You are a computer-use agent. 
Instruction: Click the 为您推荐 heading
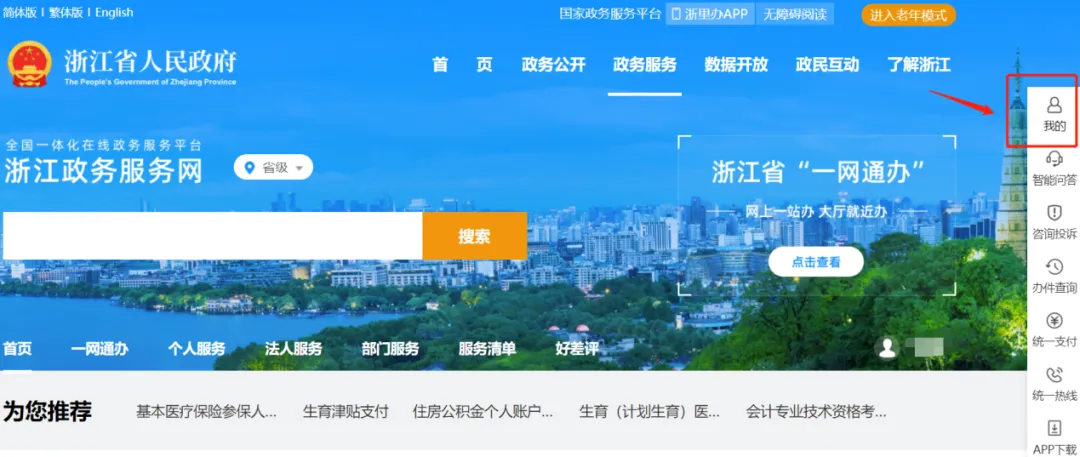tap(48, 412)
